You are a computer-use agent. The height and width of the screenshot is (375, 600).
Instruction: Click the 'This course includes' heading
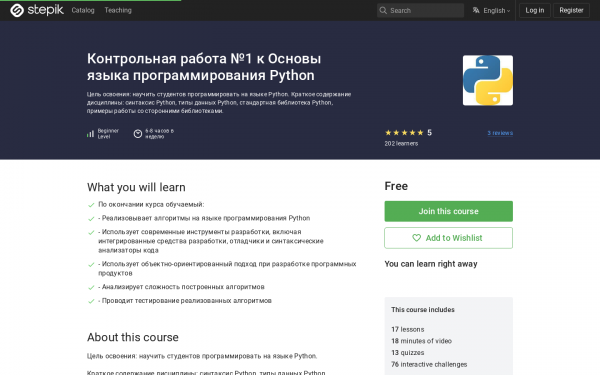click(423, 310)
